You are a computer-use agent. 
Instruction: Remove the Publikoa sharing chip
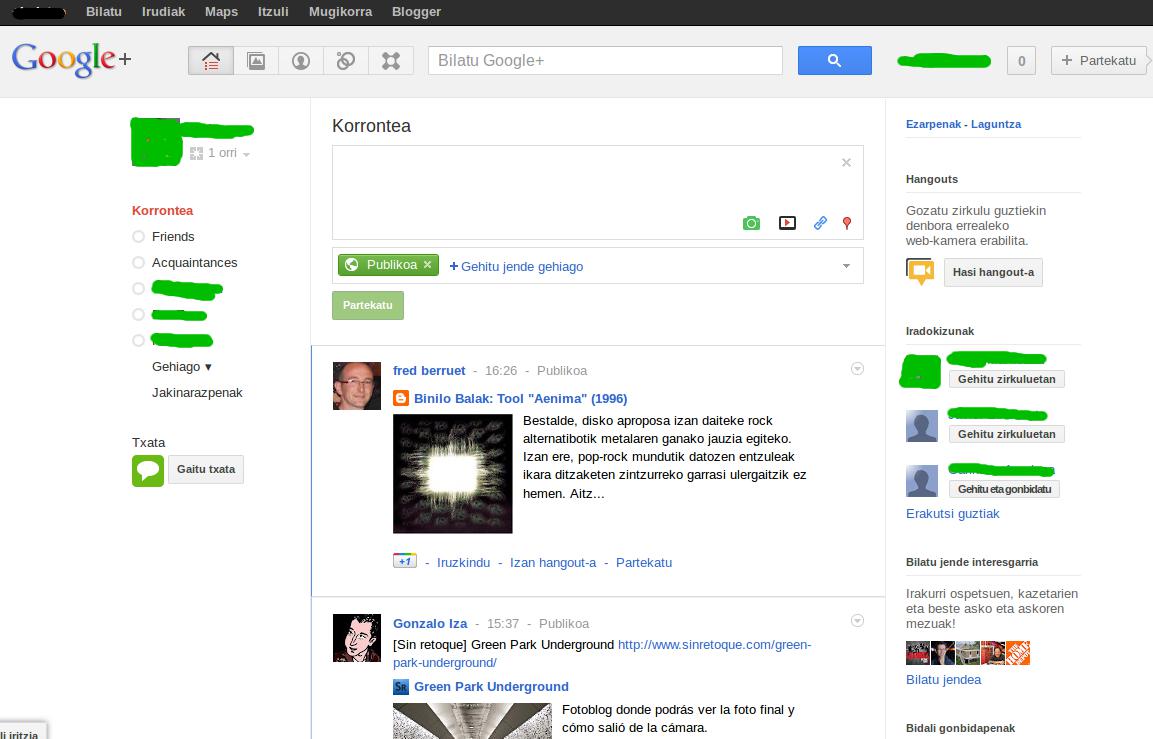click(427, 265)
